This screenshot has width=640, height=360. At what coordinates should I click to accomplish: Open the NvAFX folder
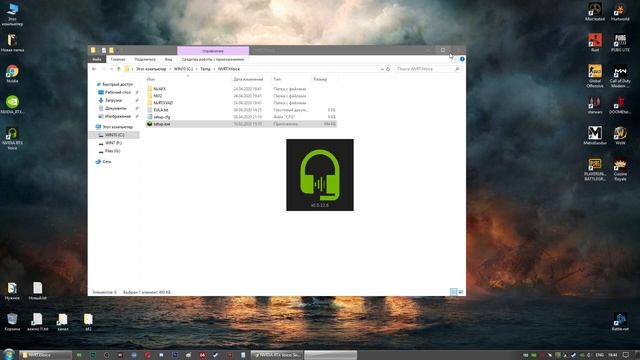(x=160, y=89)
